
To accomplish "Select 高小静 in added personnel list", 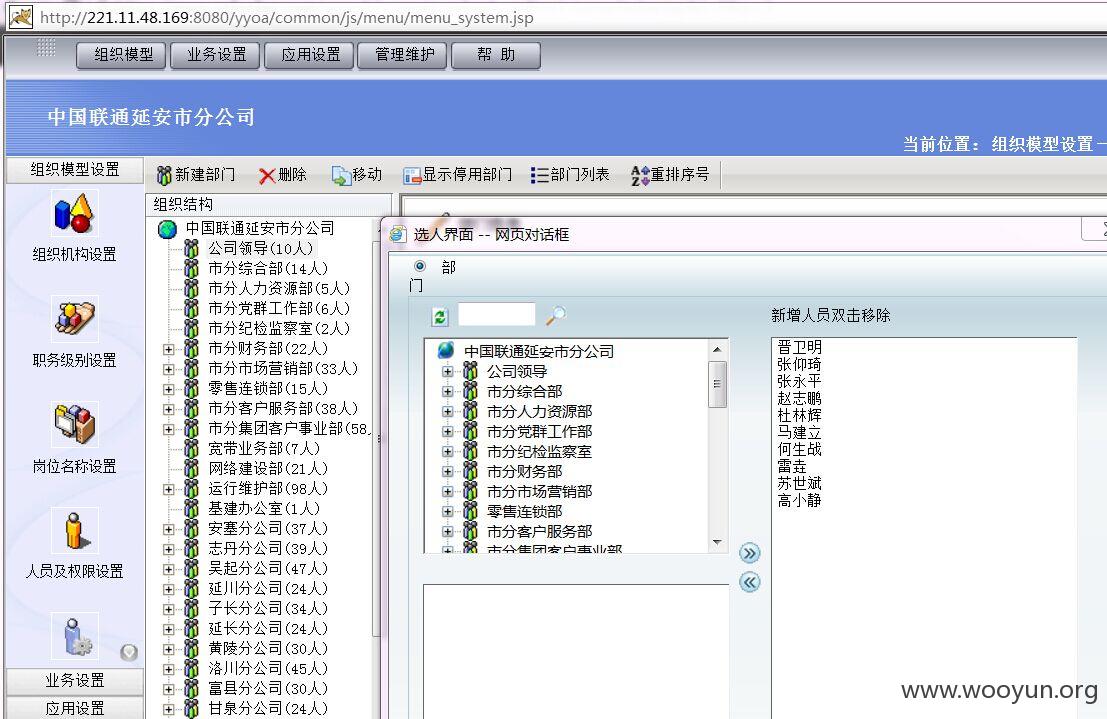I will 799,500.
